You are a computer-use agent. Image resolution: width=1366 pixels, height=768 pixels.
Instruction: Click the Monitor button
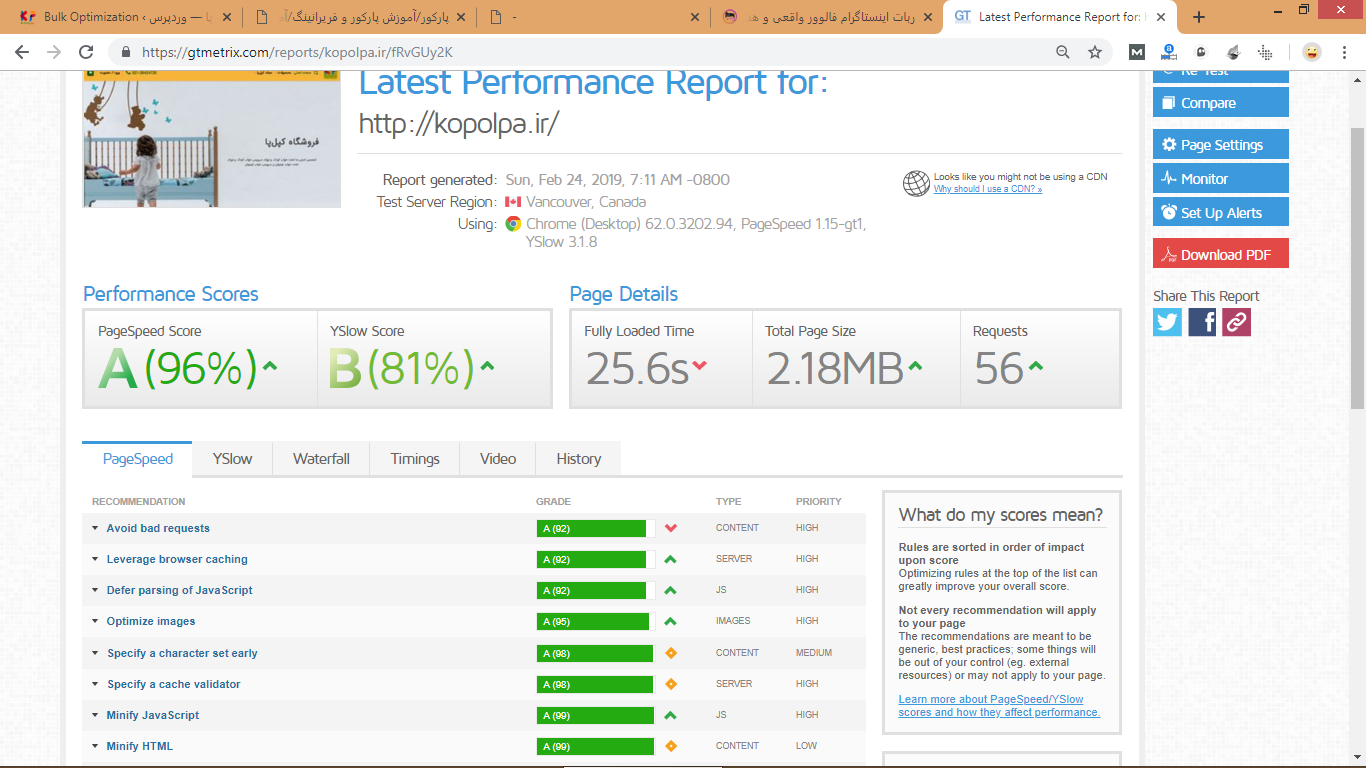pos(1221,179)
